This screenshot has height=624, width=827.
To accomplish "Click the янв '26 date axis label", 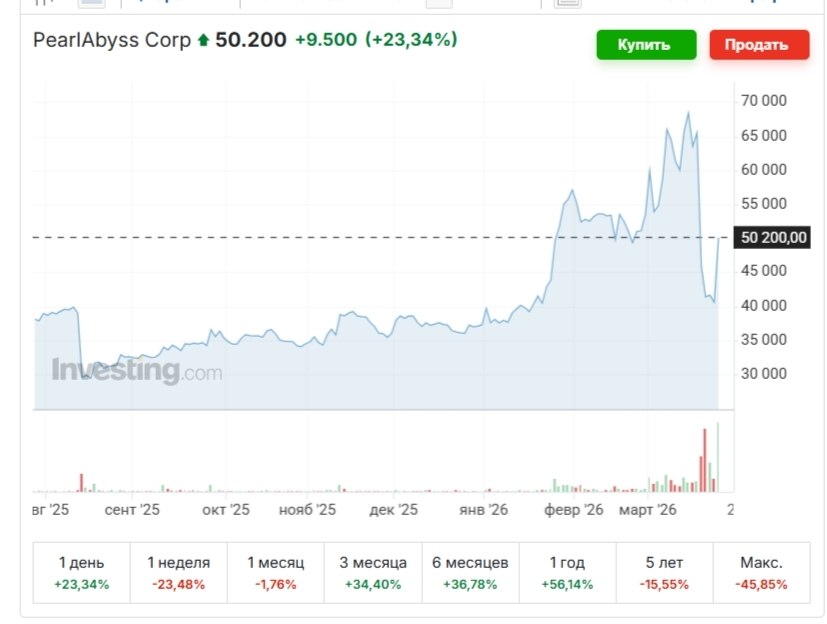I will [x=483, y=510].
